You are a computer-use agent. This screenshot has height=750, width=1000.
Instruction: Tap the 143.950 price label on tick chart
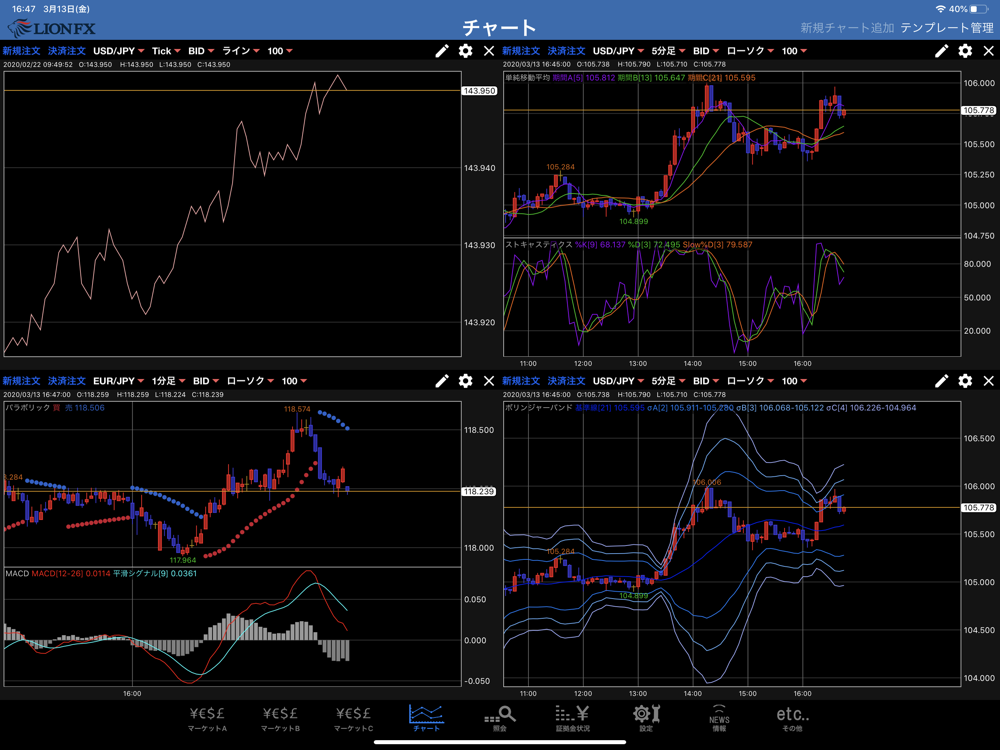click(479, 91)
